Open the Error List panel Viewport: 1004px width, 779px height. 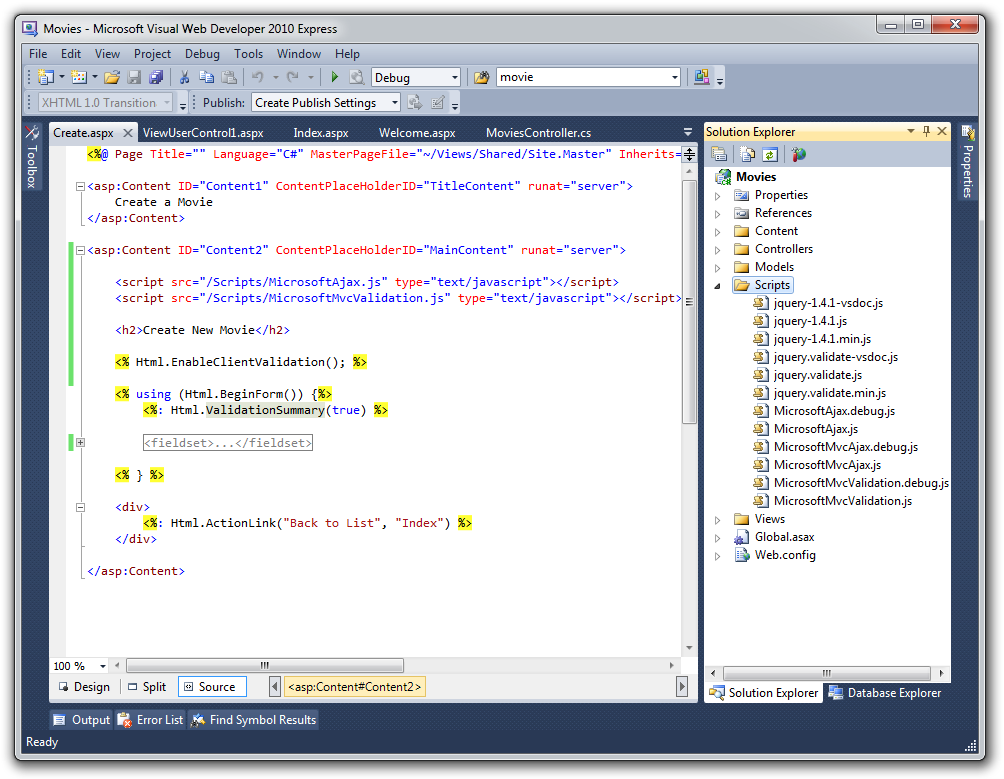[x=151, y=719]
